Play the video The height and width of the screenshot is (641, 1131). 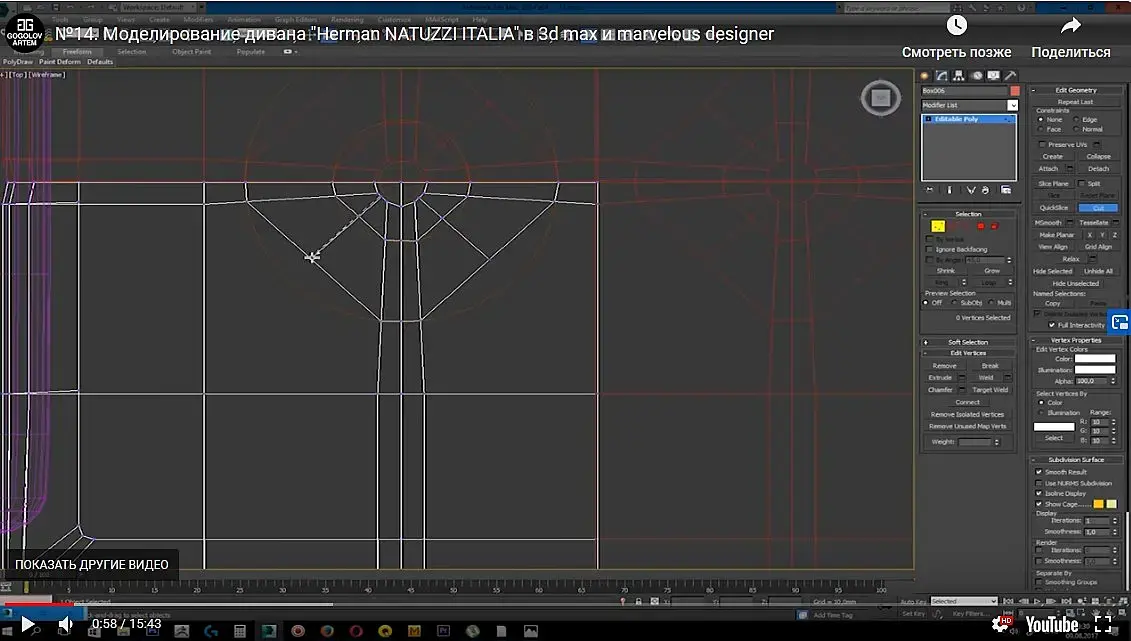(x=27, y=624)
